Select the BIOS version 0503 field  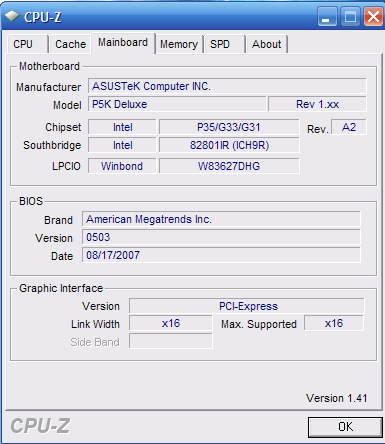tap(221, 237)
